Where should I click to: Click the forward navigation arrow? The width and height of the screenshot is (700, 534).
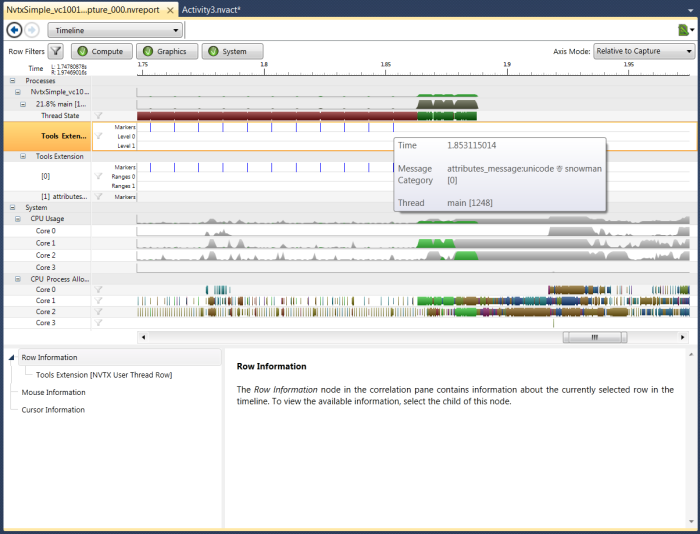point(32,30)
